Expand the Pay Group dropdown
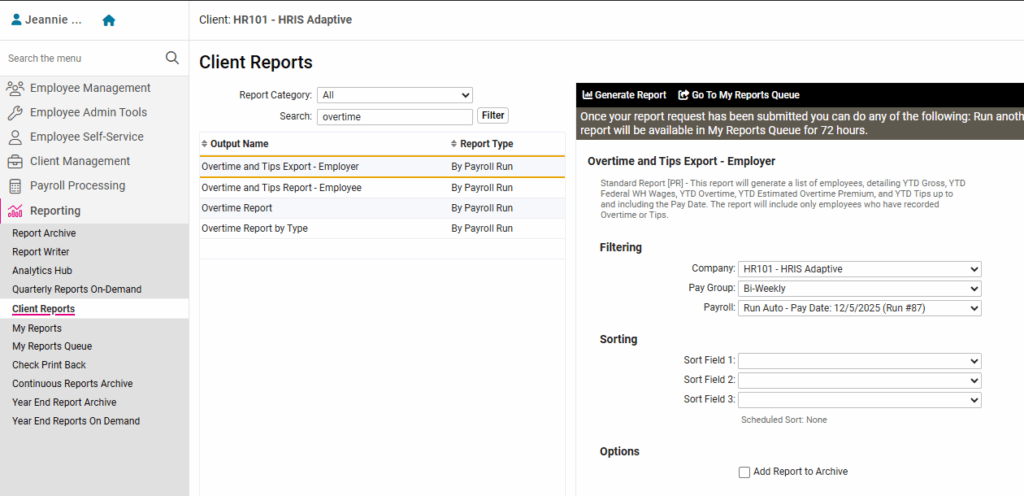This screenshot has height=496, width=1024. click(859, 288)
